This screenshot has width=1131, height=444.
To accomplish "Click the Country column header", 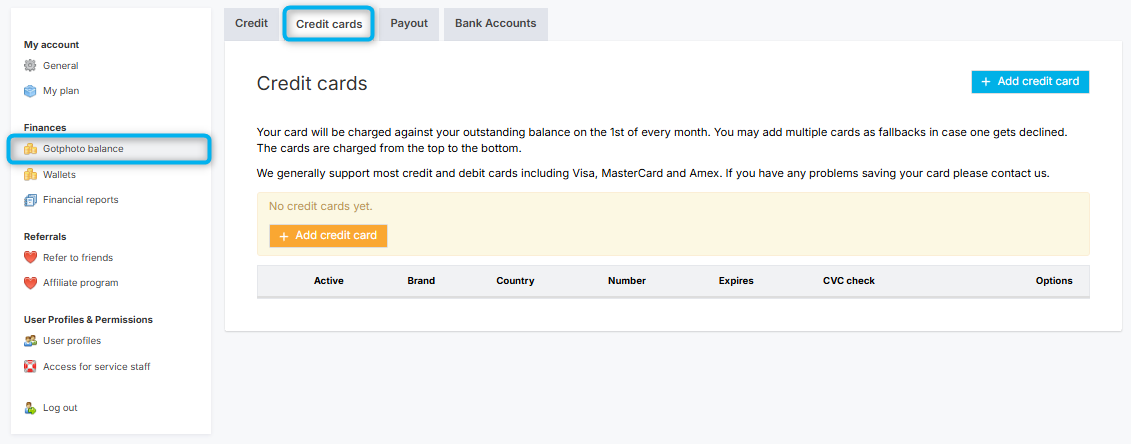I will [x=515, y=281].
